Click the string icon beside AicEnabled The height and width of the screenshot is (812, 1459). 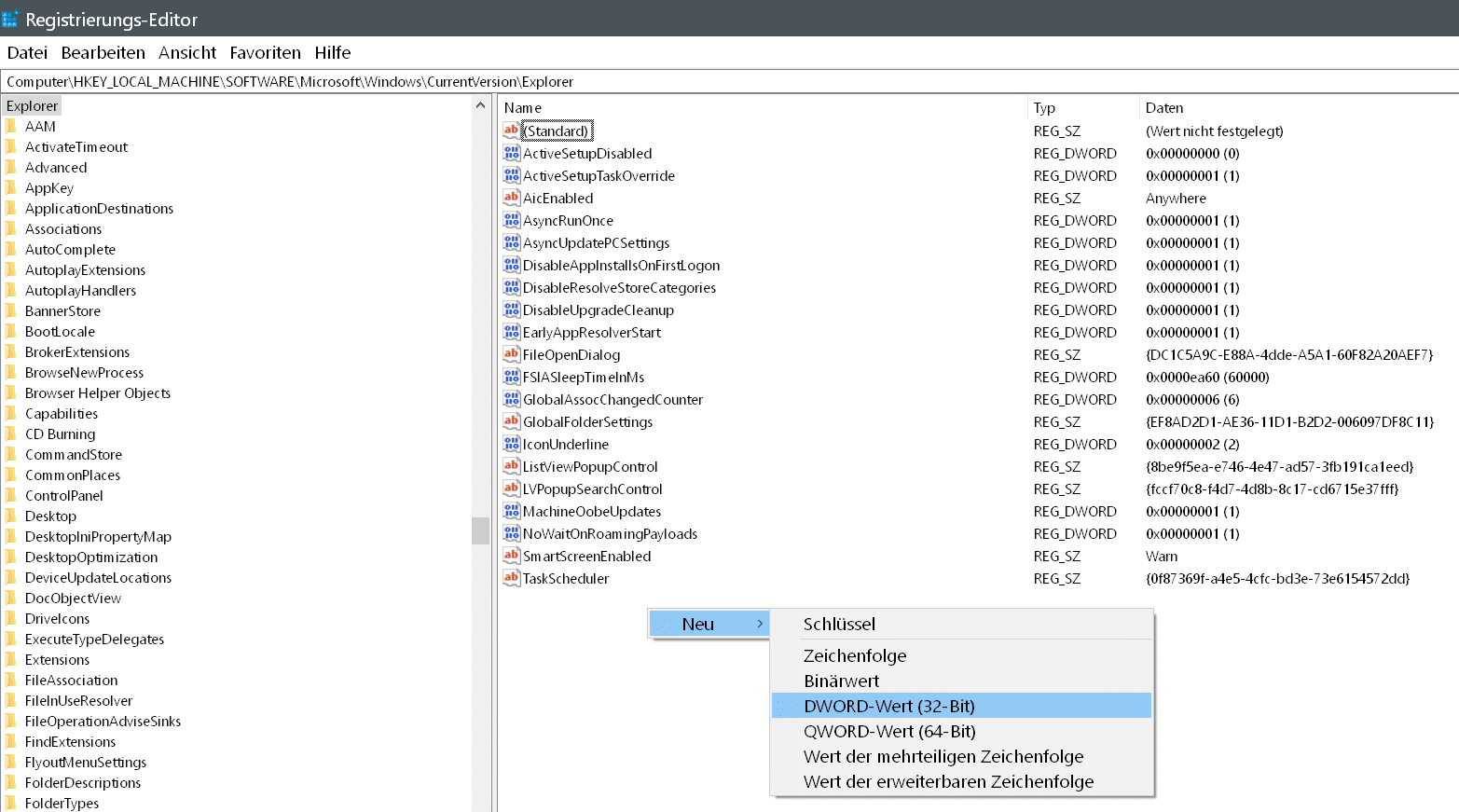[x=511, y=198]
